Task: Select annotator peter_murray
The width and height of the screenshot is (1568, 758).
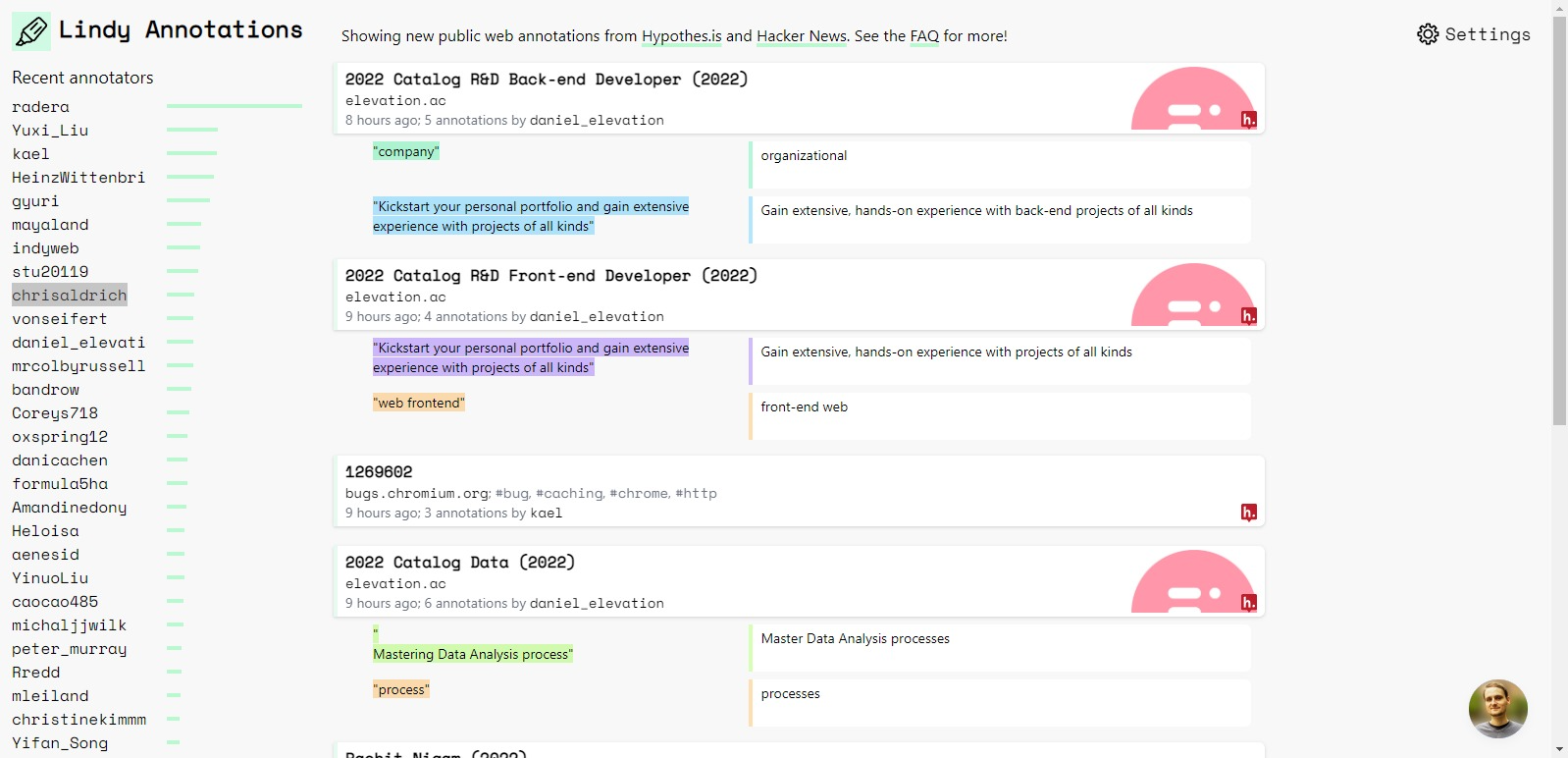Action: tap(70, 649)
